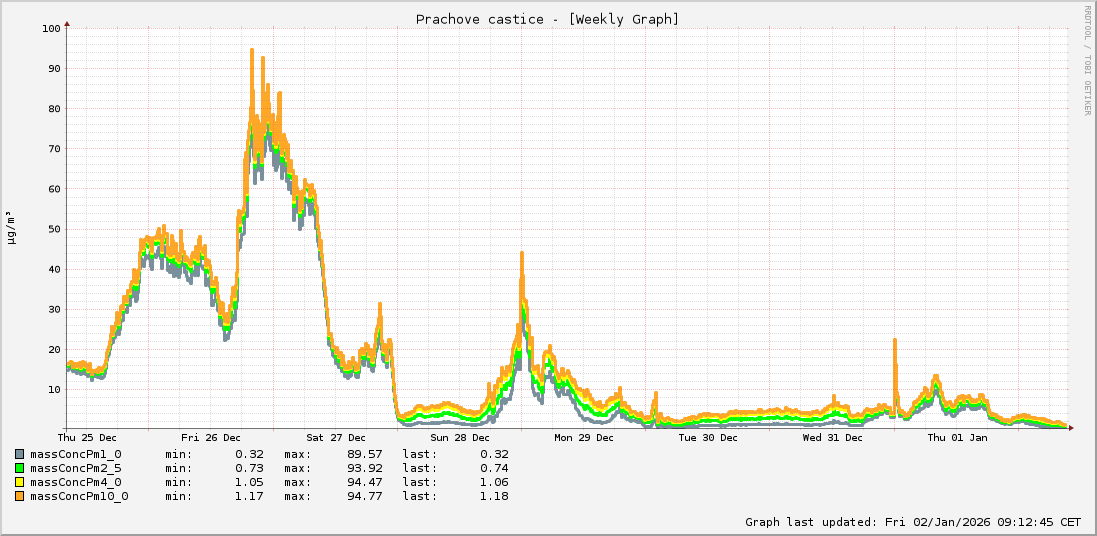Click the red arrow at x-axis end

[x=1071, y=428]
